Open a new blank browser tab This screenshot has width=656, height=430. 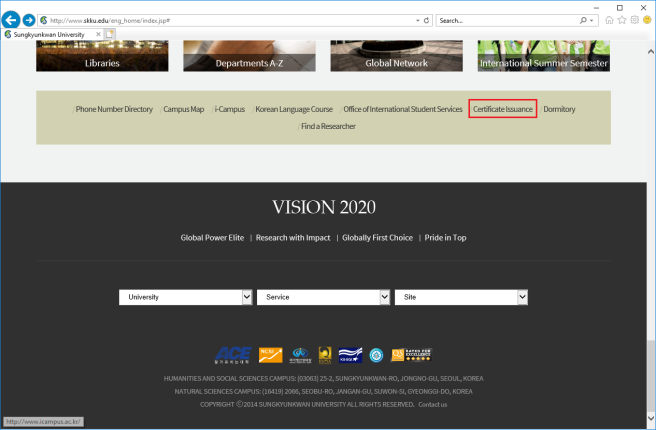coord(110,34)
